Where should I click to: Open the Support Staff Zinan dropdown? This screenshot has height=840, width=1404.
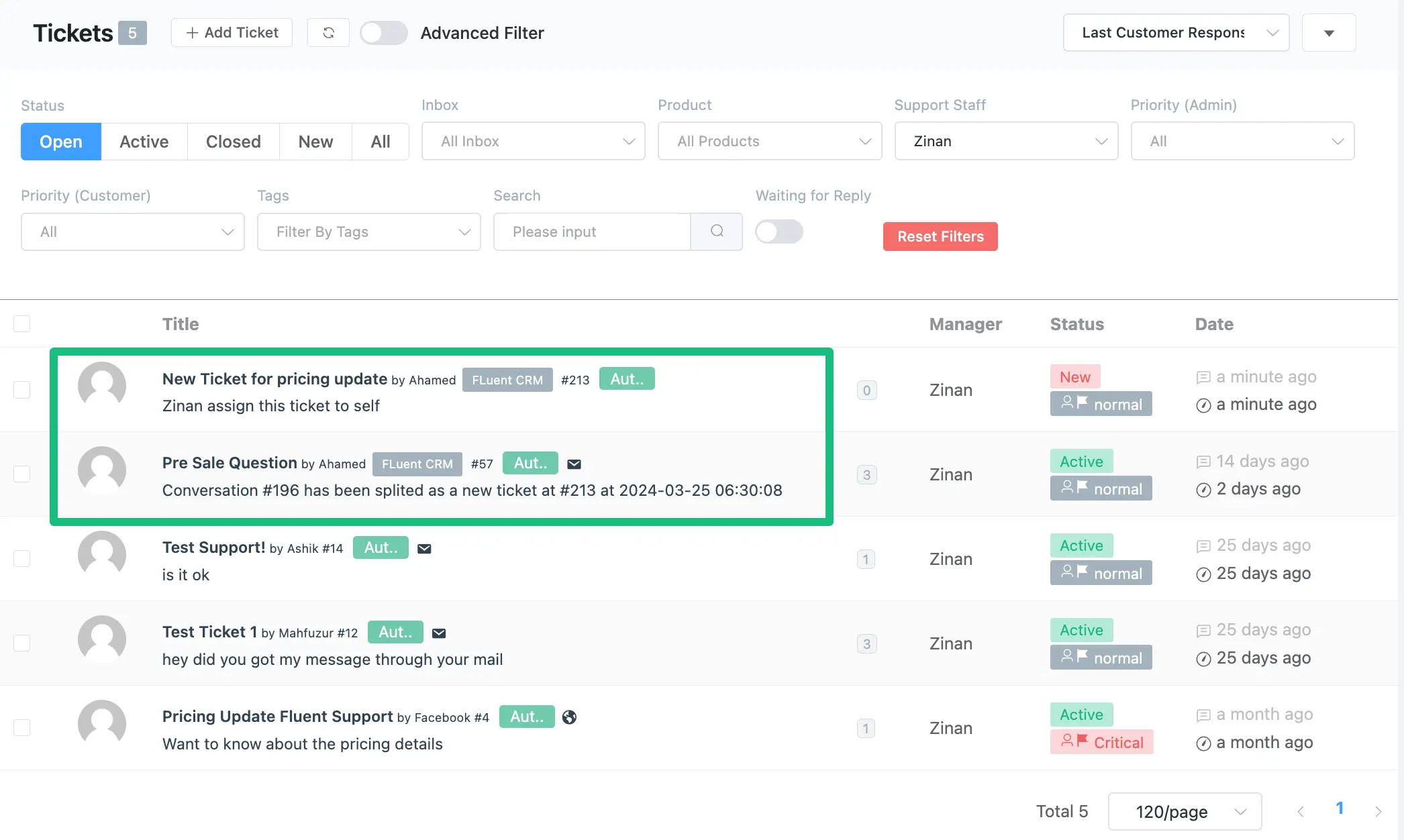1006,141
